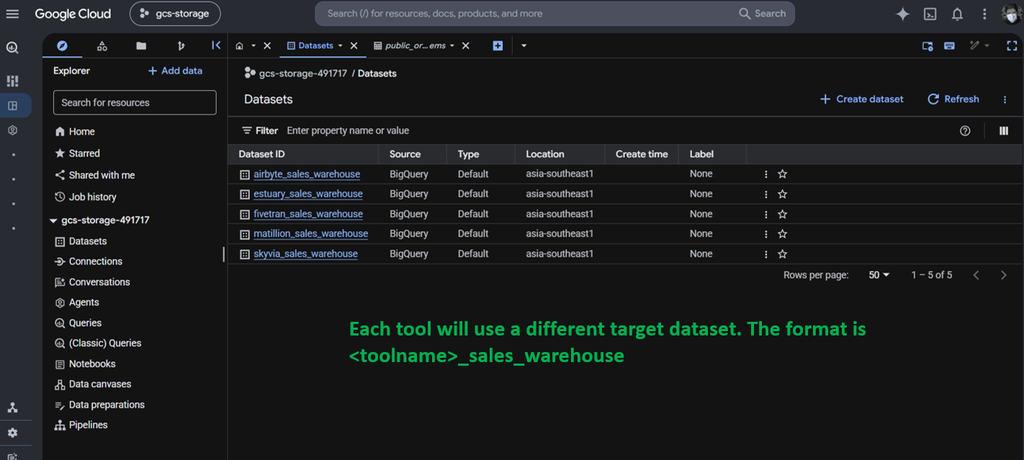Image resolution: width=1024 pixels, height=460 pixels.
Task: Refresh the datasets list
Action: point(953,99)
